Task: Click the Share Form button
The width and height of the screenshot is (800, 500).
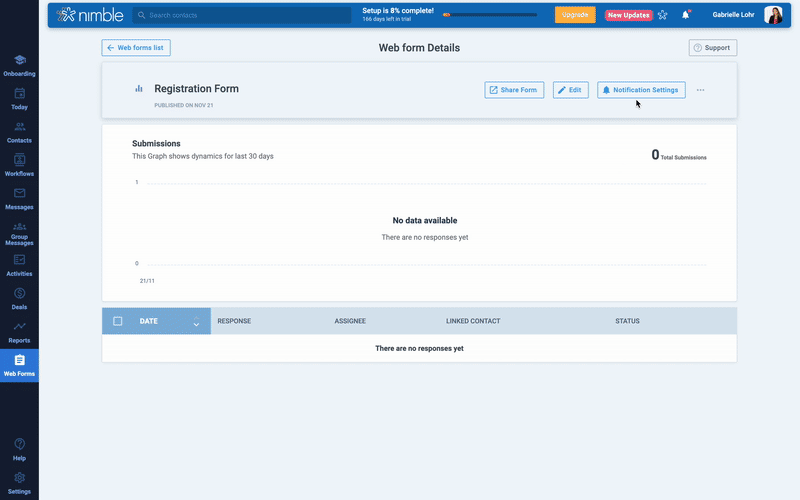Action: (513, 90)
